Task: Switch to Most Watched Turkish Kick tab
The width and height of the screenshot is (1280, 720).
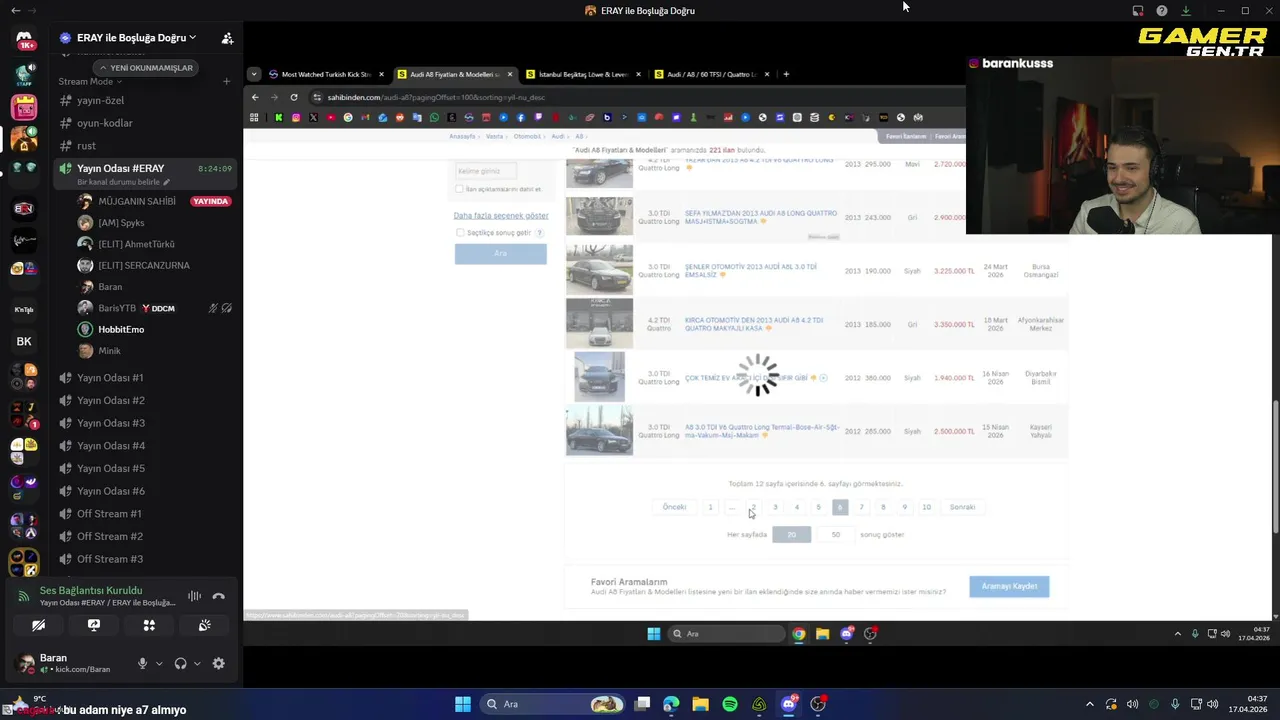Action: coord(326,74)
